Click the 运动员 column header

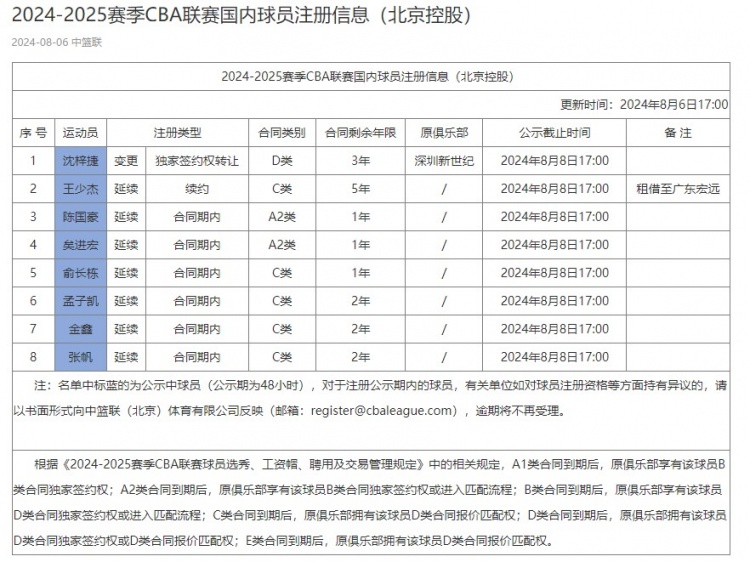pos(80,132)
